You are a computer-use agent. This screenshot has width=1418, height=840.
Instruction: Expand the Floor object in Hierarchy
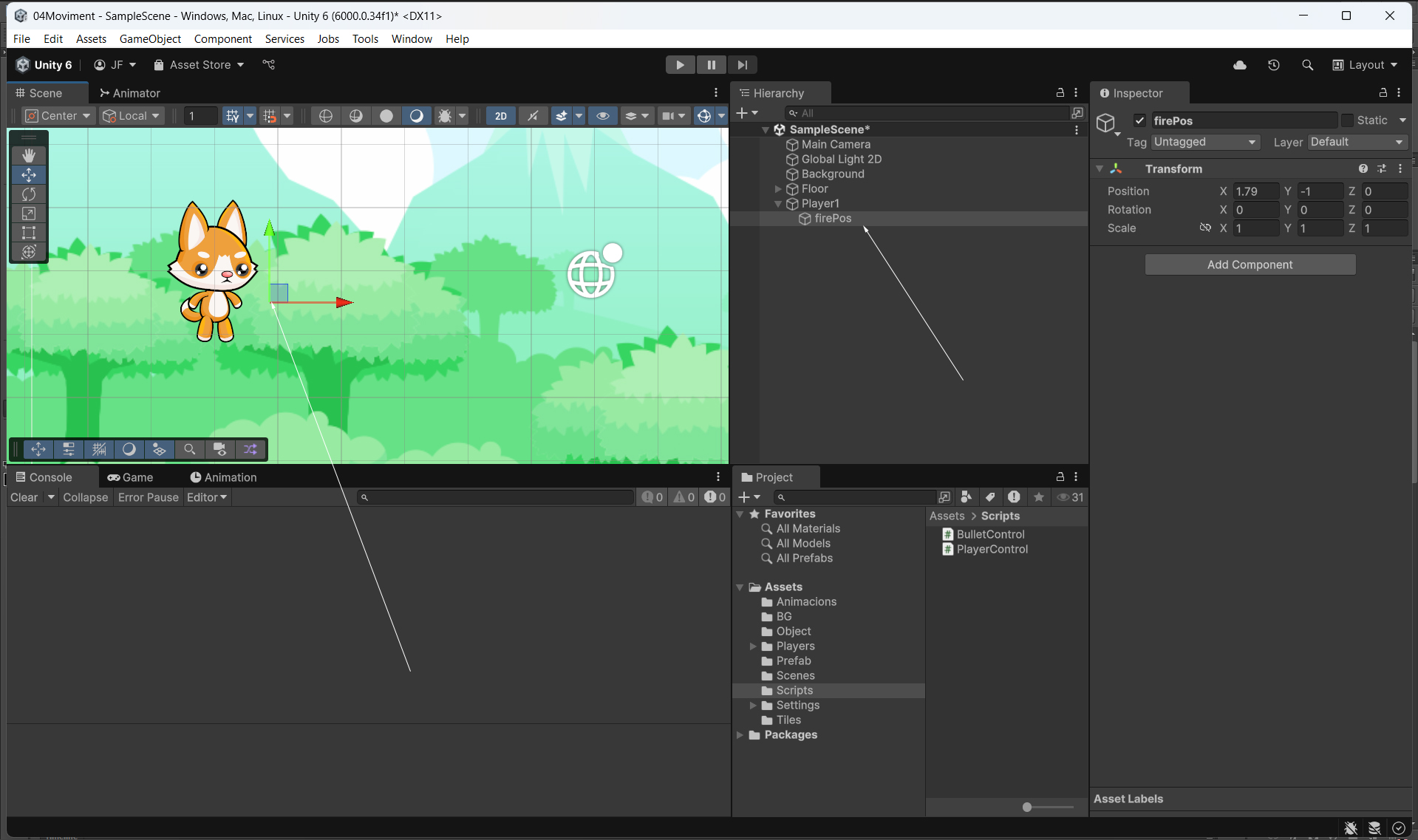(777, 189)
